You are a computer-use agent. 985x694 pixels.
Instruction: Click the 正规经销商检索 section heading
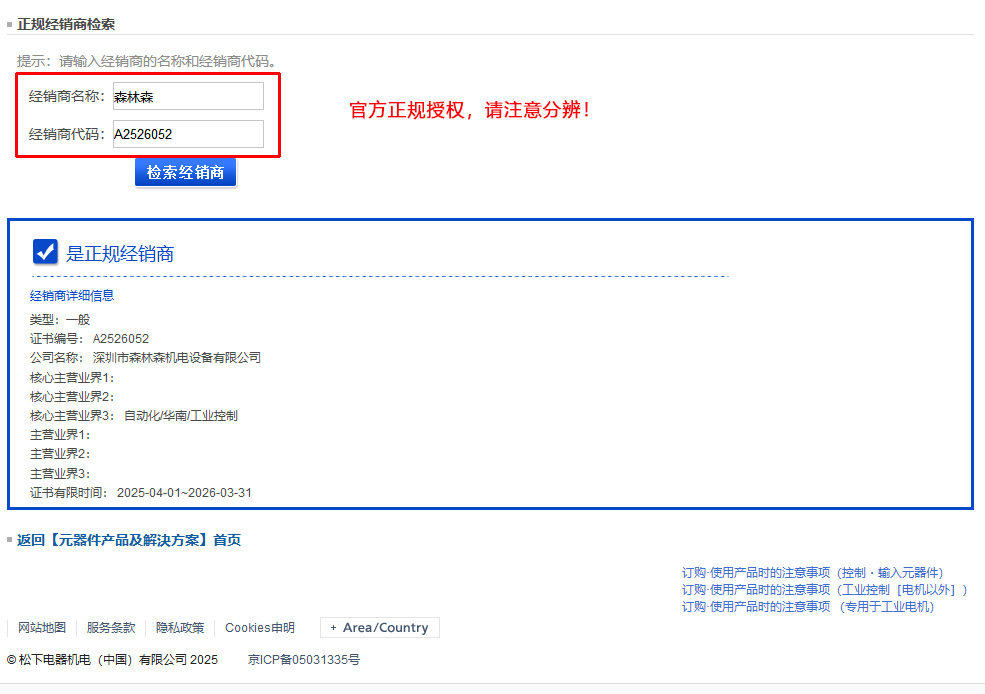tap(66, 24)
